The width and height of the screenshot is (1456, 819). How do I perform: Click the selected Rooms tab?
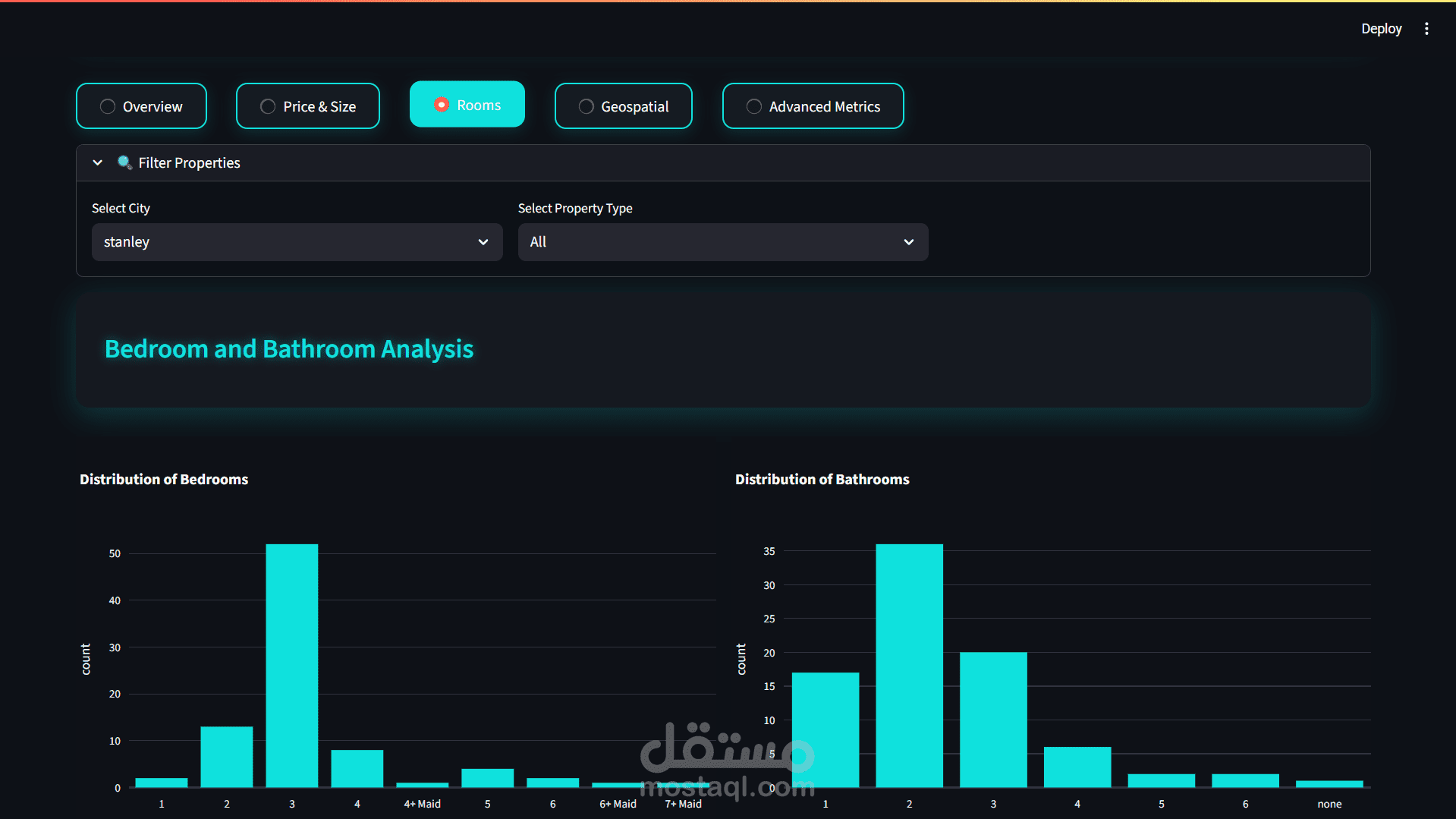[467, 105]
